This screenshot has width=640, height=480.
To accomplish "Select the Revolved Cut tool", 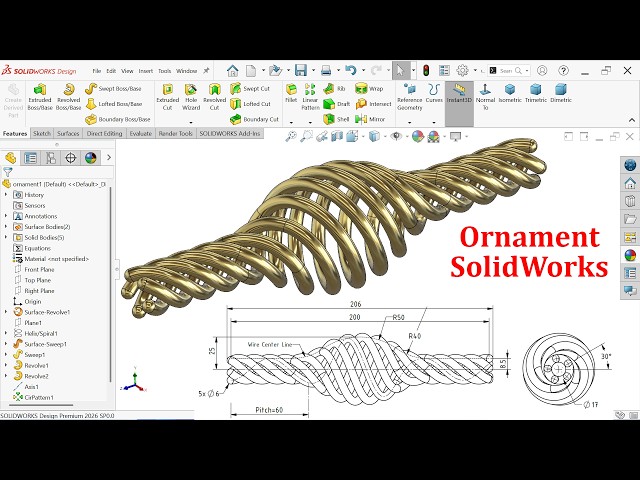I will (x=214, y=97).
